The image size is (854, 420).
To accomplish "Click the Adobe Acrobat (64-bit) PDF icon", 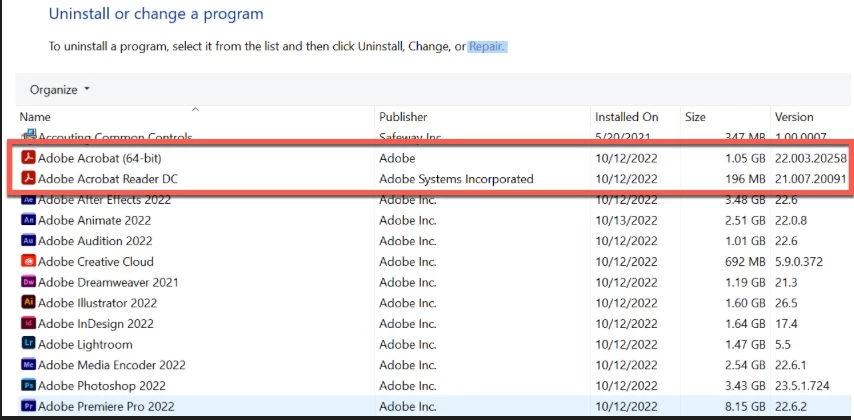I will 28,159.
